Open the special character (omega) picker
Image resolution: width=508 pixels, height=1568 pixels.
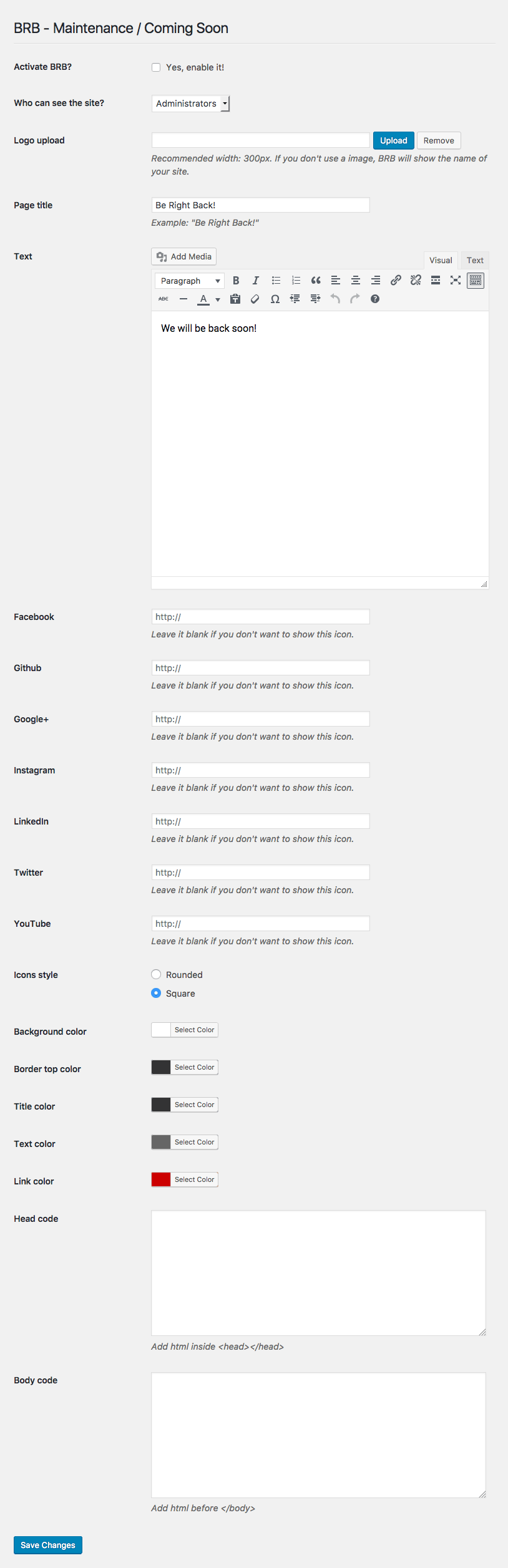click(x=275, y=299)
